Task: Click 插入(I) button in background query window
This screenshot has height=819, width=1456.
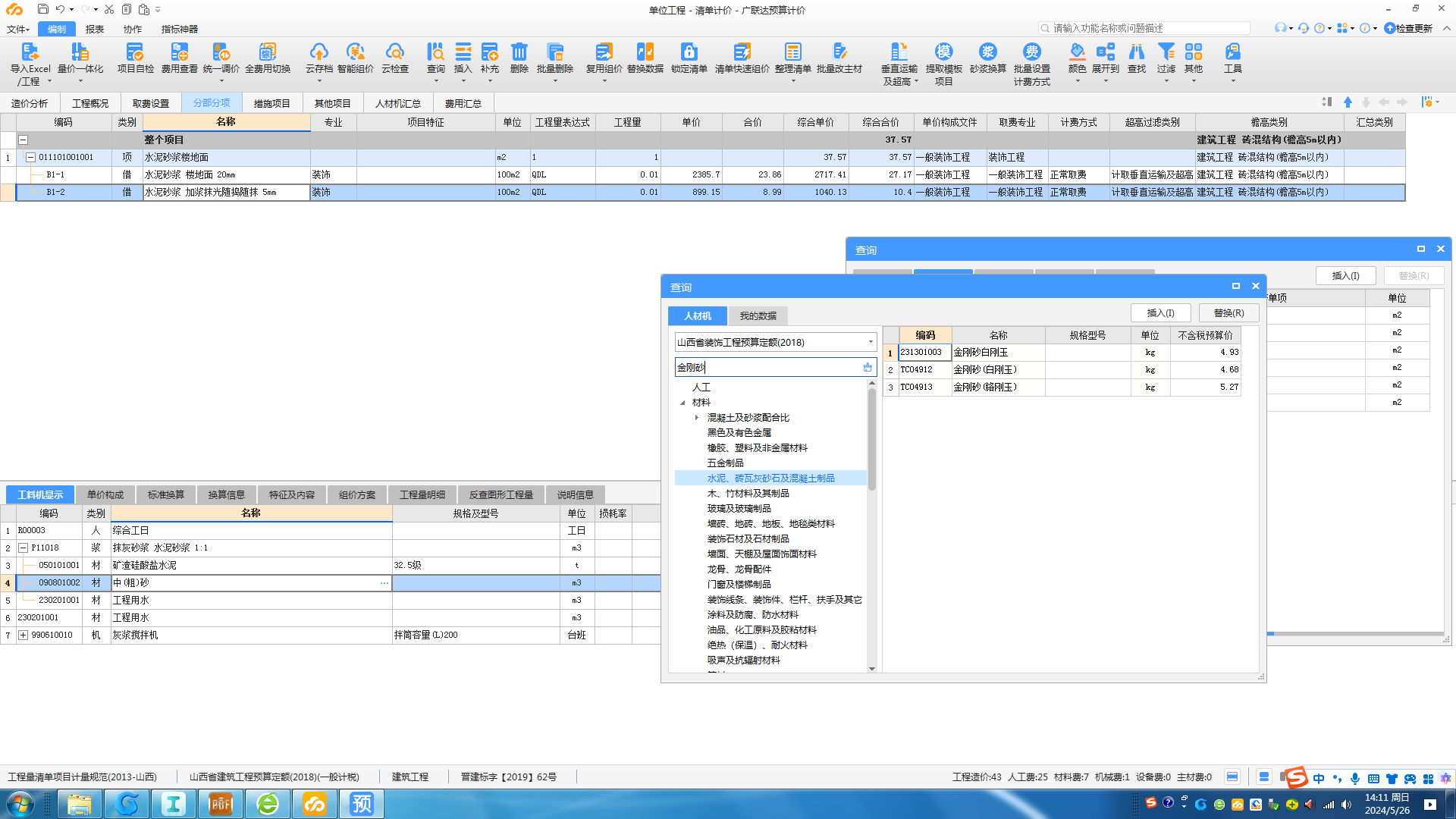Action: [1346, 275]
